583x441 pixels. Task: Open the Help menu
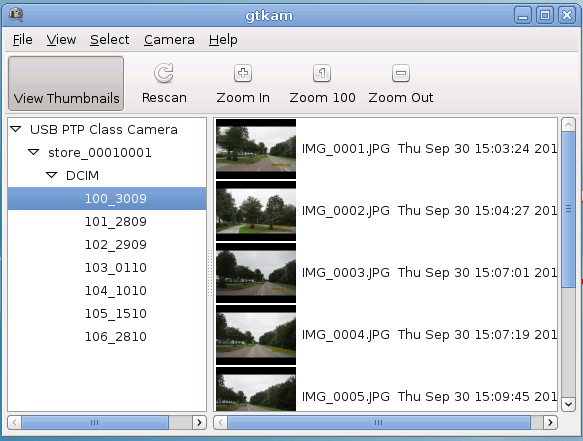223,39
